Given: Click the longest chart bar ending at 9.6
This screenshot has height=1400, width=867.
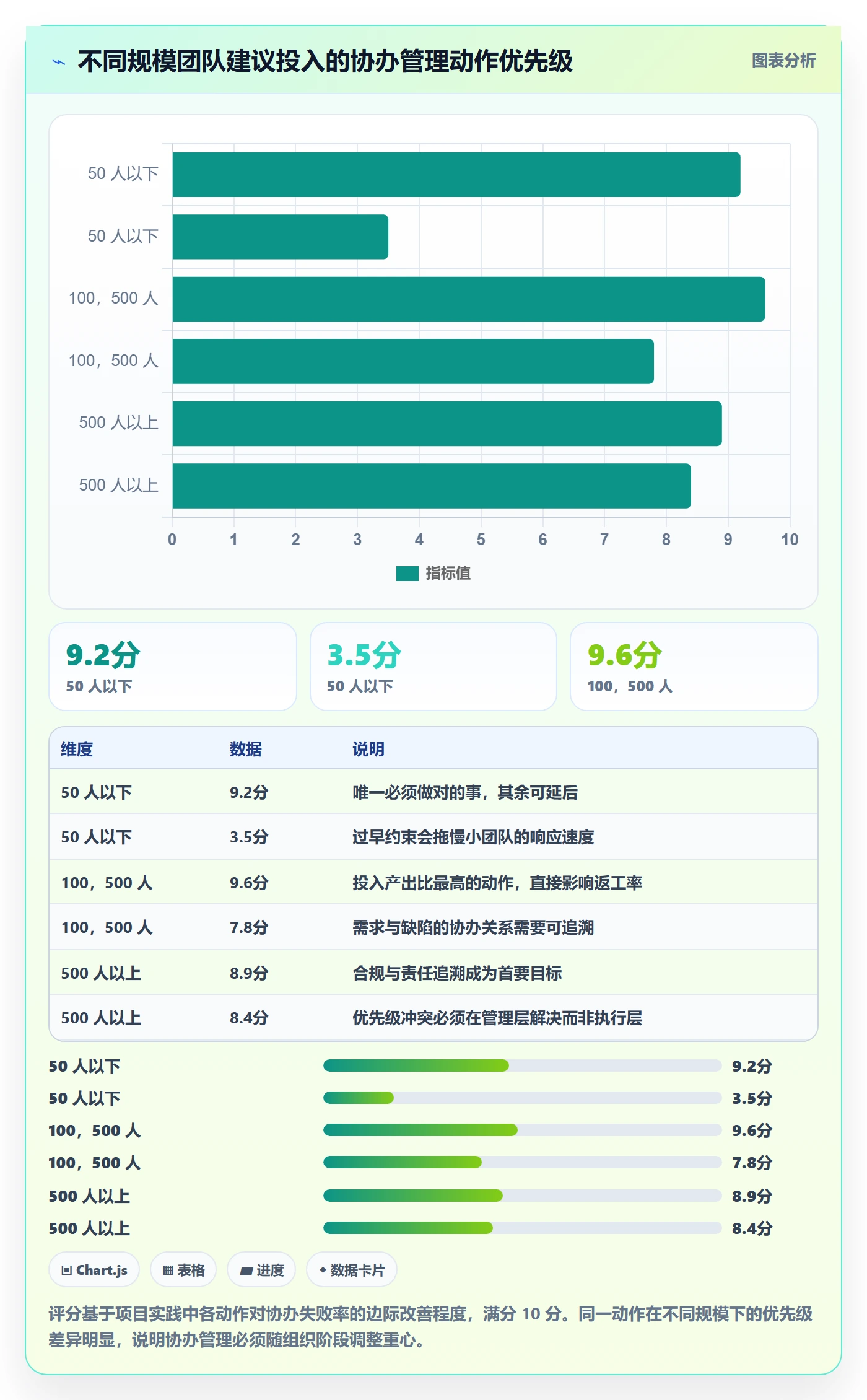Looking at the screenshot, I should (469, 299).
